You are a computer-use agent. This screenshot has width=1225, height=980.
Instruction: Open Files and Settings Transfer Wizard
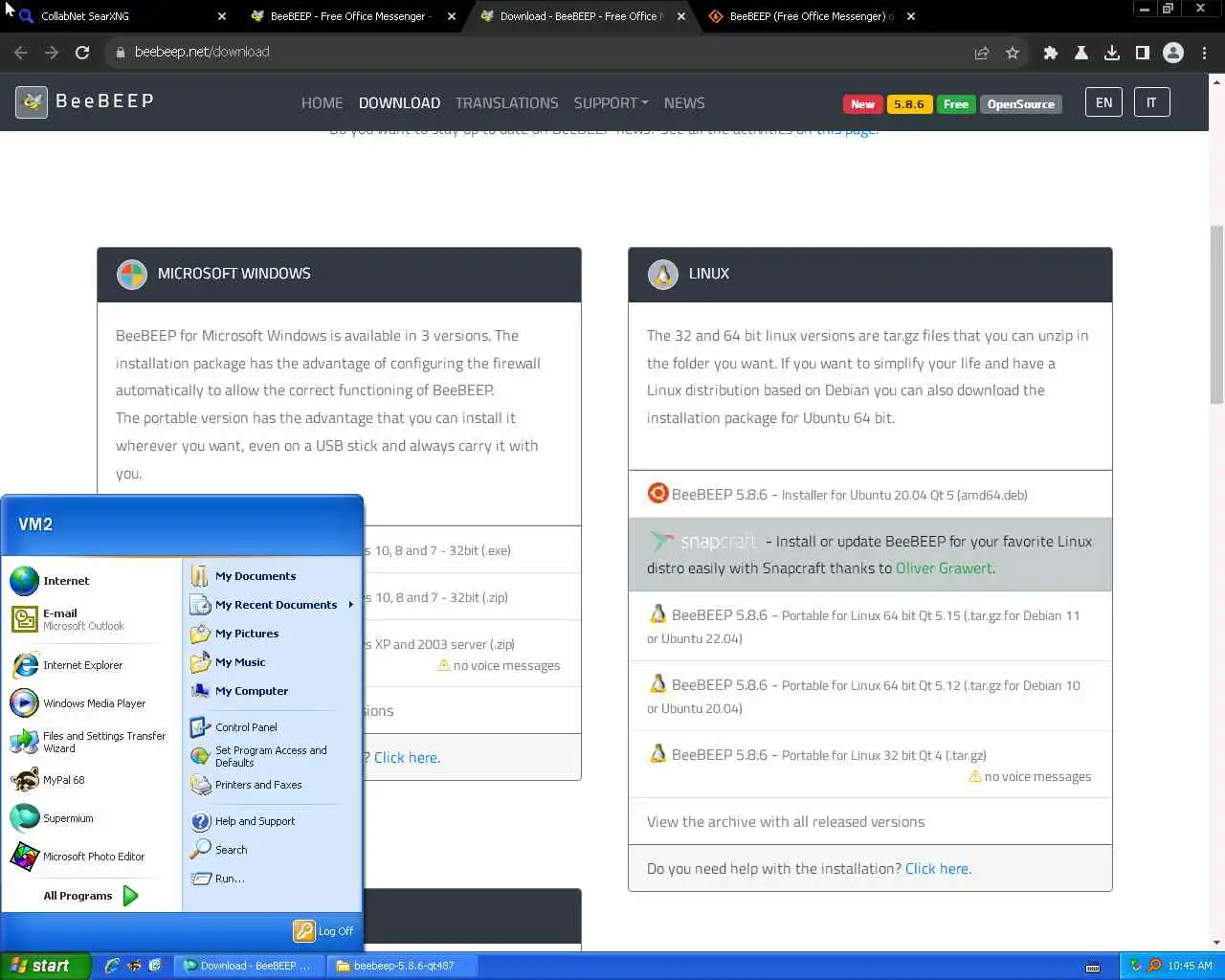click(92, 742)
